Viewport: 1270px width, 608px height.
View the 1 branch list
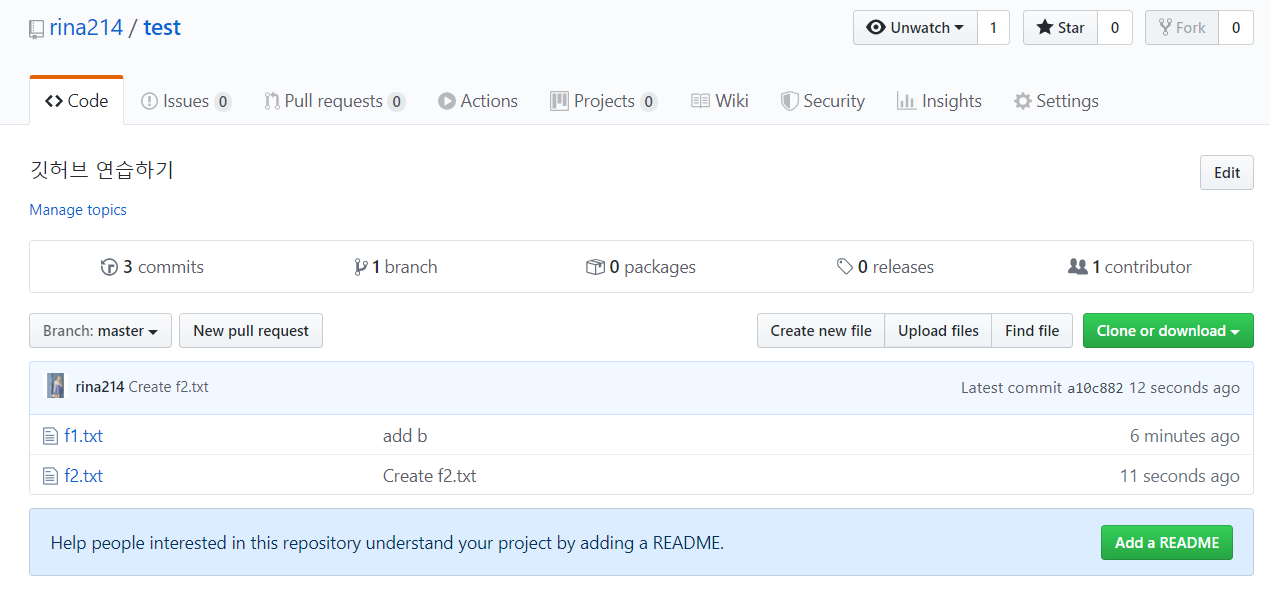tap(396, 267)
